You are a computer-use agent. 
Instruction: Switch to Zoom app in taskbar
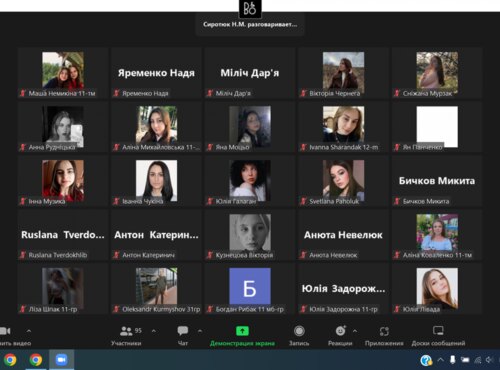pos(61,360)
